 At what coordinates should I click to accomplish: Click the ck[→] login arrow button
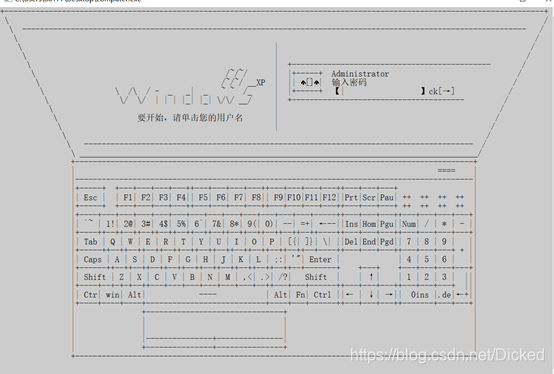coord(441,91)
